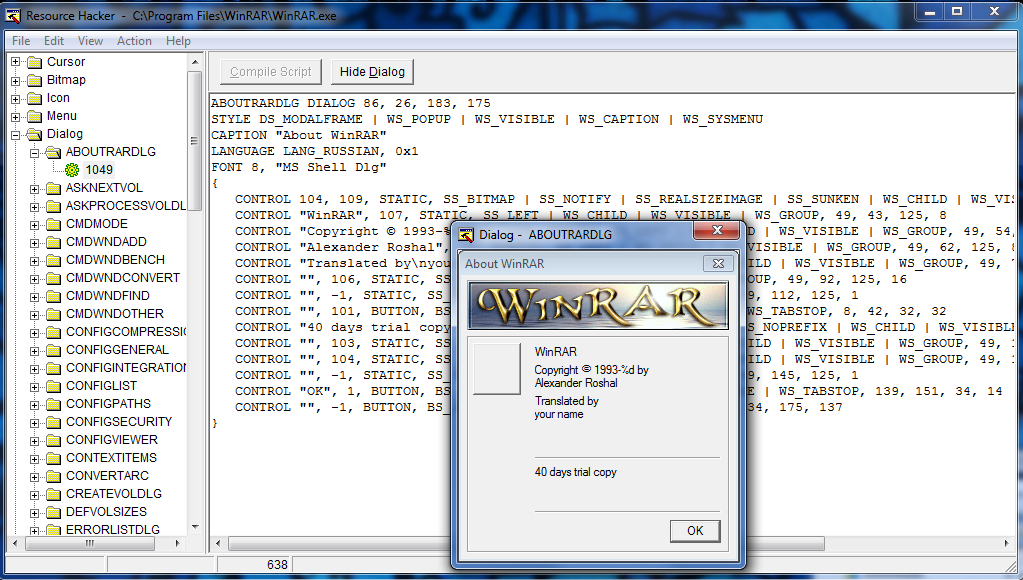Click Resource Hacker title bar app icon
This screenshot has width=1023, height=580.
(x=13, y=16)
